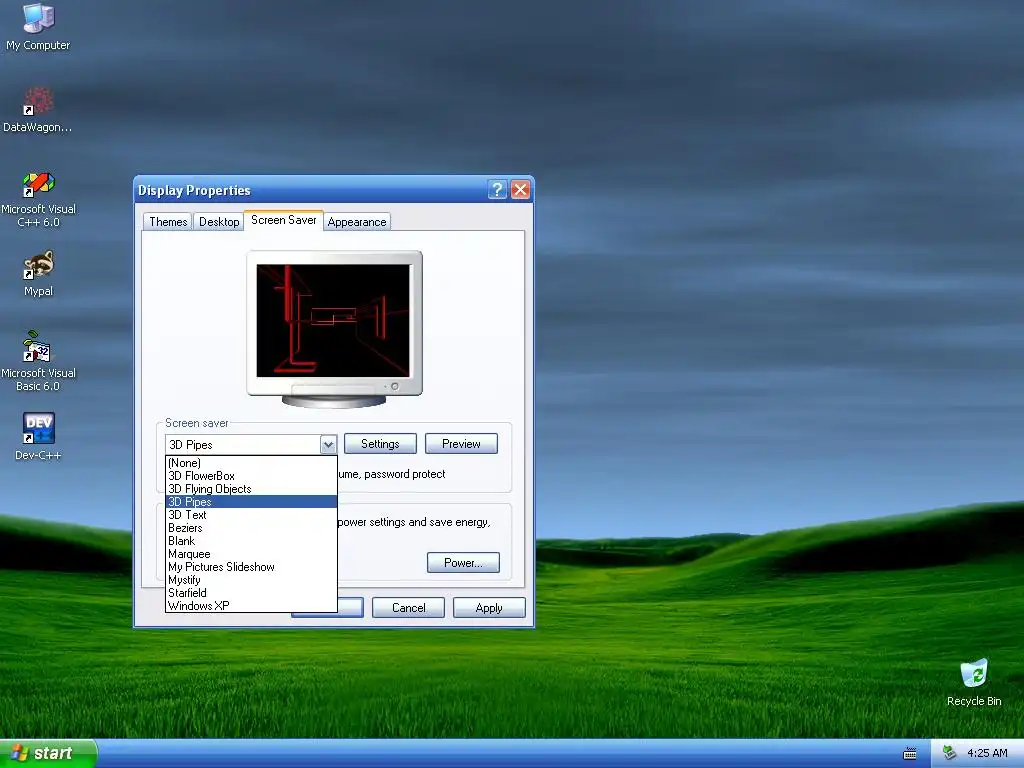Choose My Pictures Slideshow screen saver

[251, 567]
